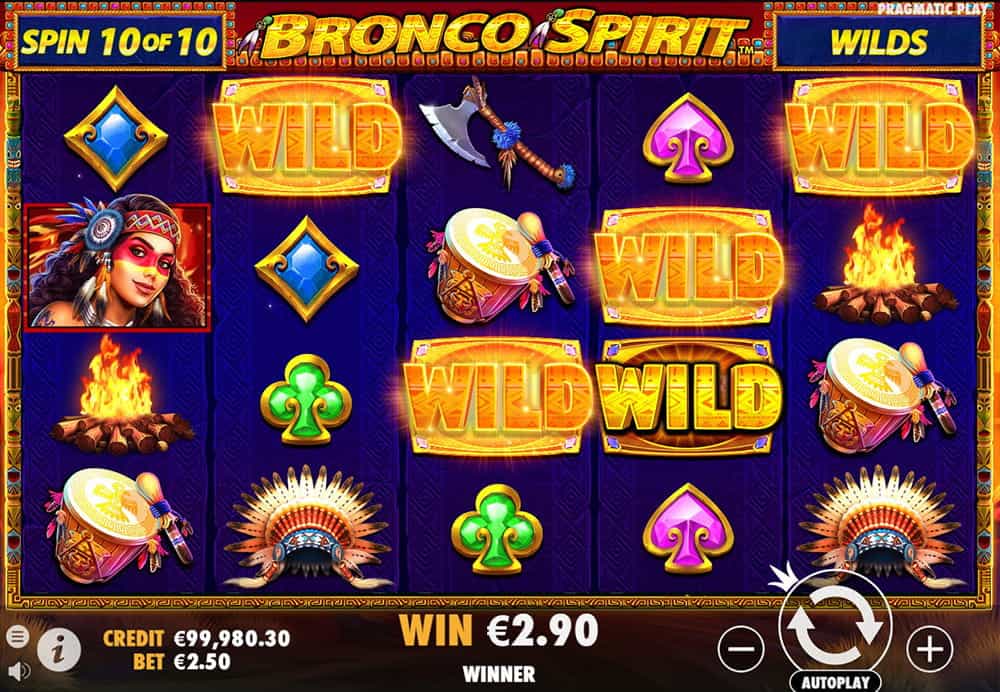Open the game info 'i' icon
Image resolution: width=1000 pixels, height=692 pixels.
click(x=59, y=650)
